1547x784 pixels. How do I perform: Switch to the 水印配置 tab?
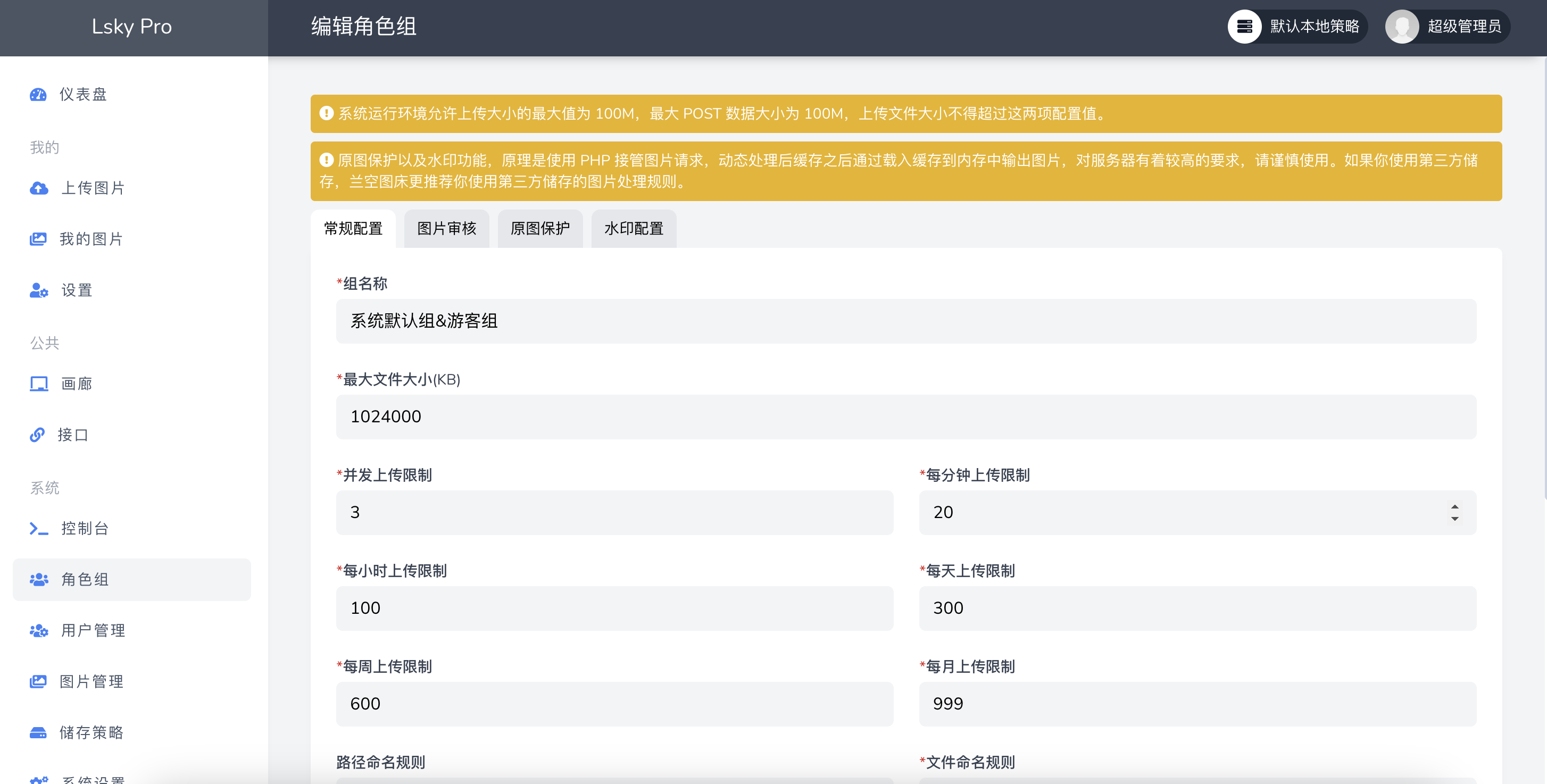tap(634, 229)
